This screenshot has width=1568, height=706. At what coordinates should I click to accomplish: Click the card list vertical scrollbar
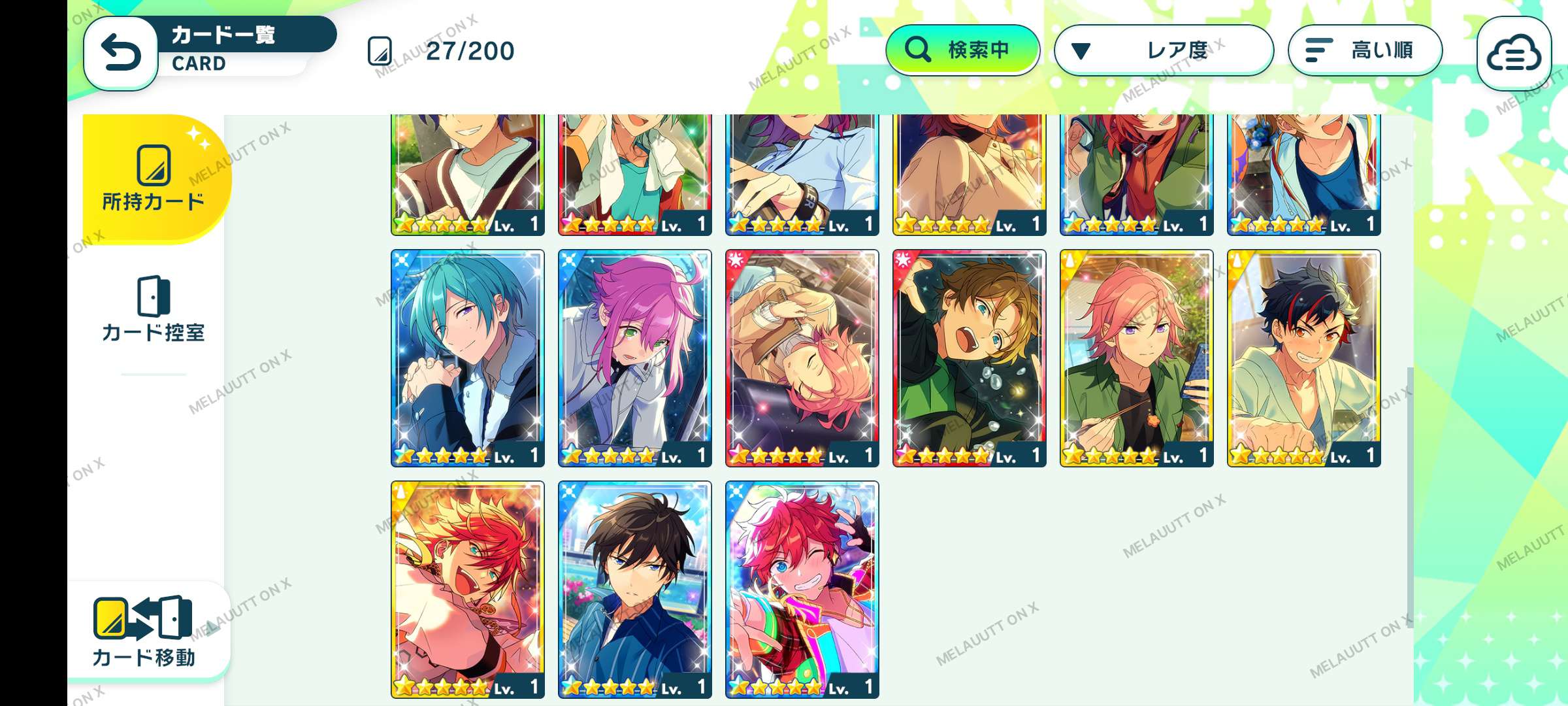(x=1410, y=497)
